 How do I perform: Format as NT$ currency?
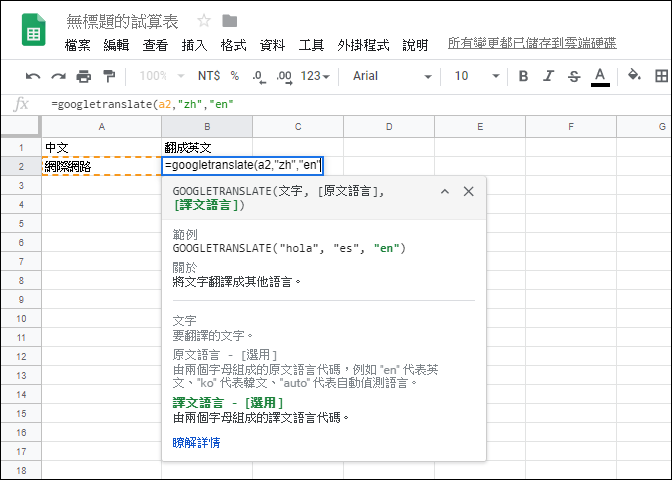[209, 76]
